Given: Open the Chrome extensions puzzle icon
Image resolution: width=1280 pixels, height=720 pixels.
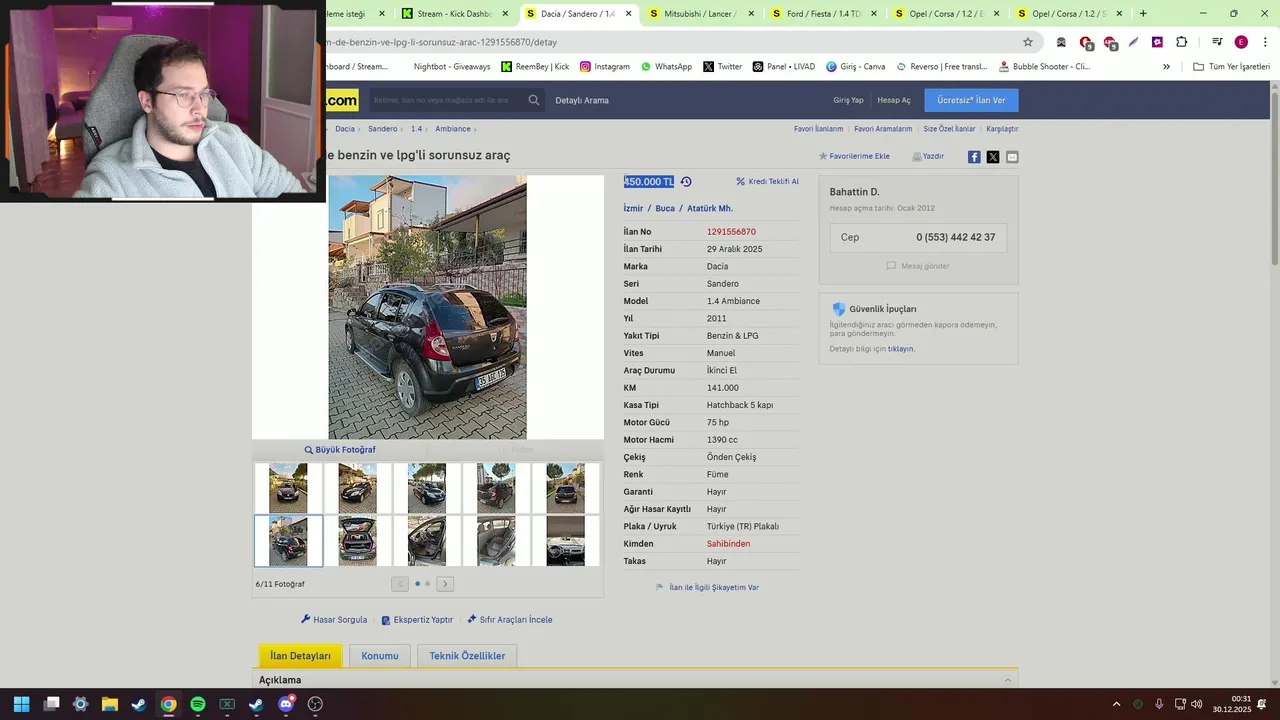Looking at the screenshot, I should pos(1181,42).
